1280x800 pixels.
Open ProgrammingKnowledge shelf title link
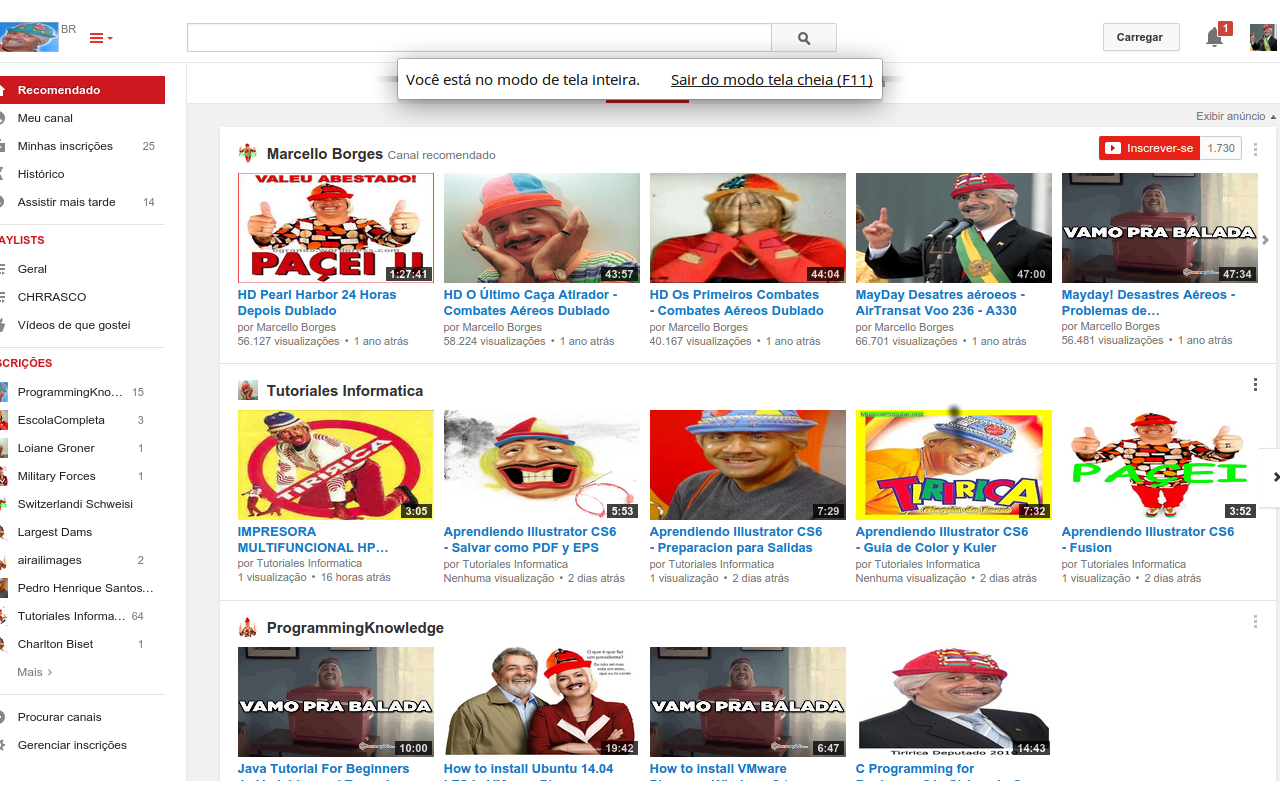[355, 628]
